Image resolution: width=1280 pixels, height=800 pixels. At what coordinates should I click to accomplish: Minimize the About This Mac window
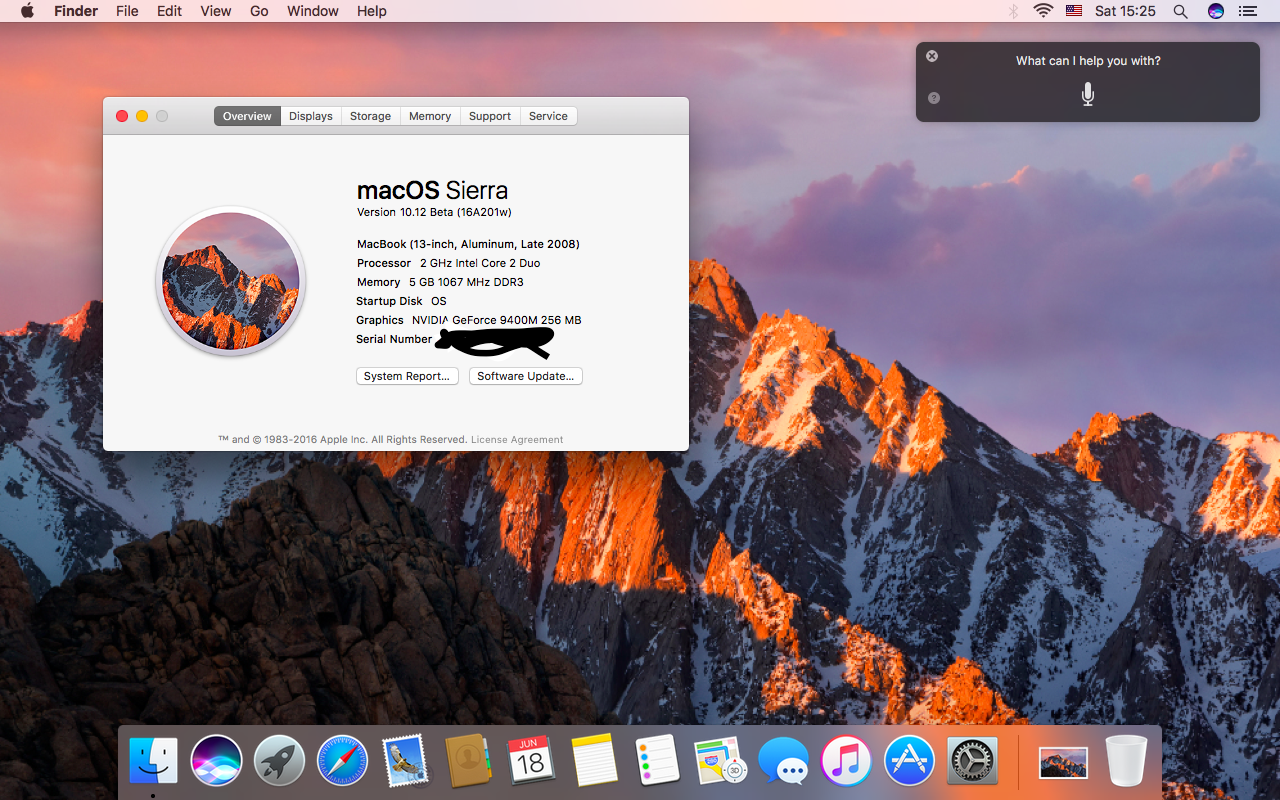click(x=142, y=116)
